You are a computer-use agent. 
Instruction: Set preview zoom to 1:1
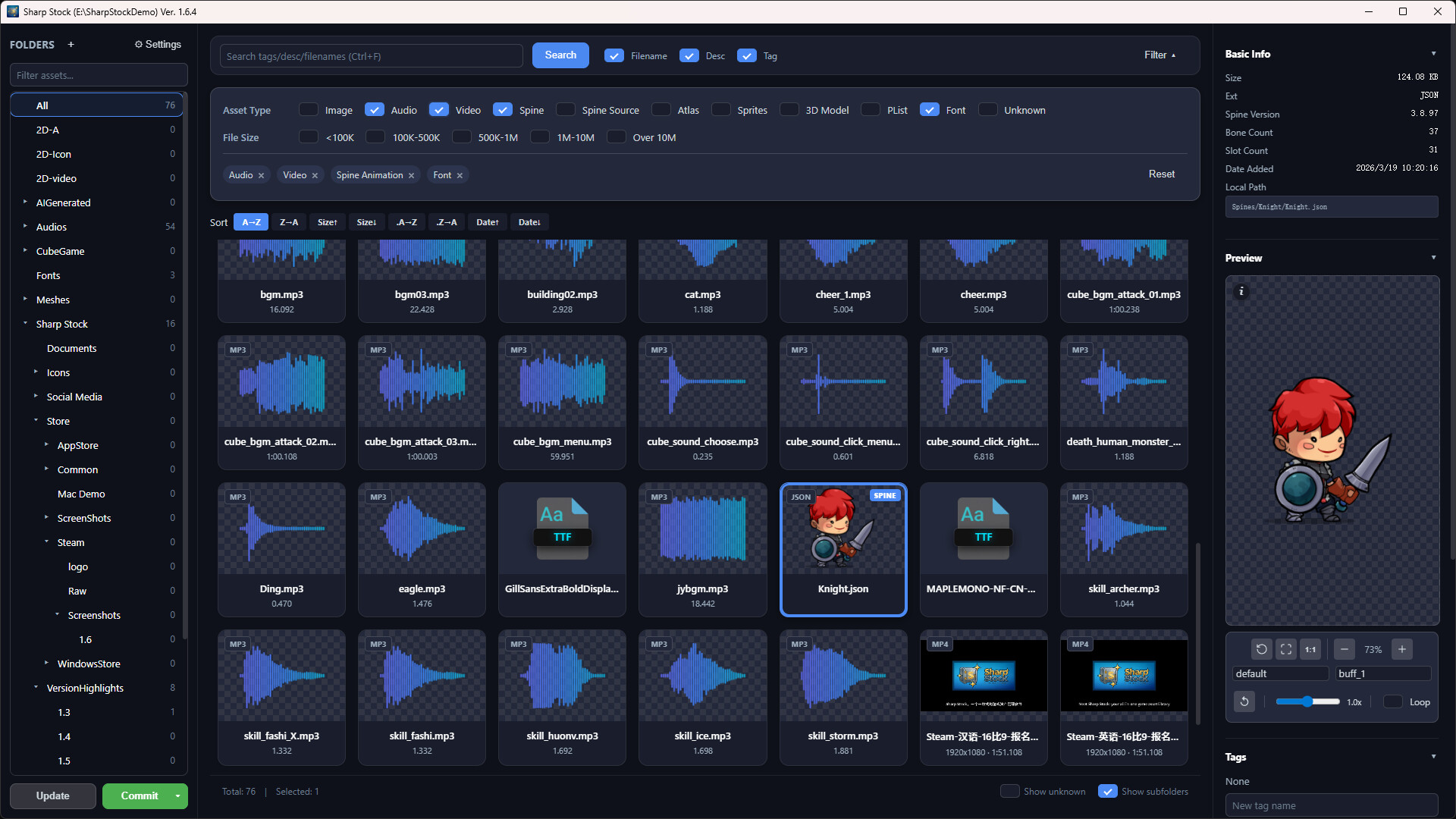click(1310, 649)
